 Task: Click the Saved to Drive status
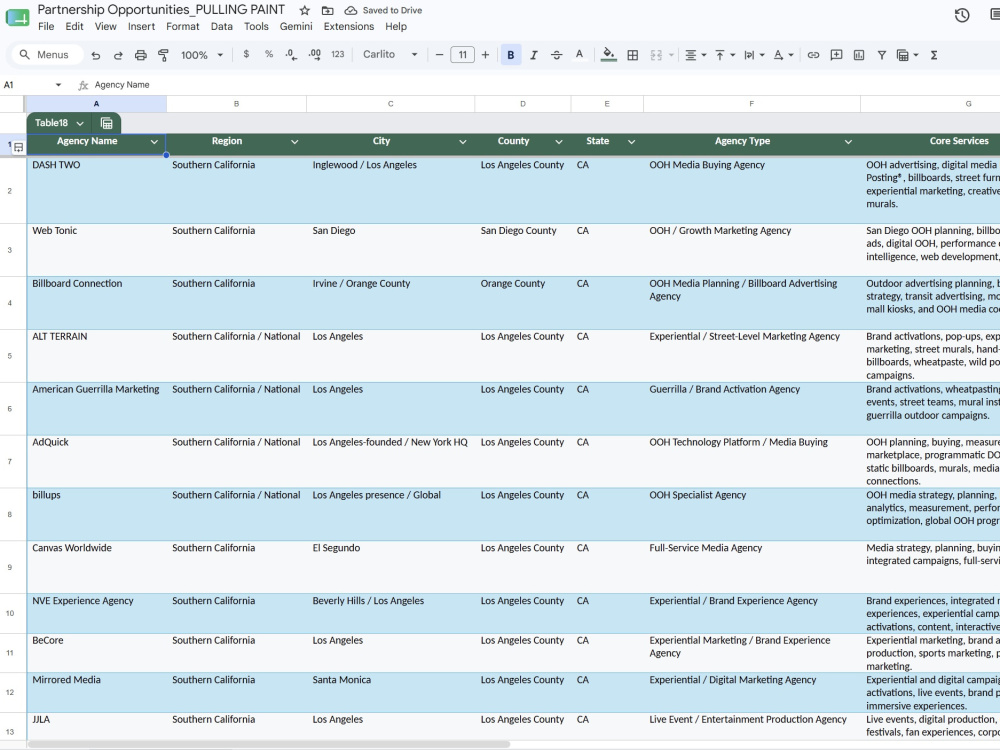click(x=383, y=10)
